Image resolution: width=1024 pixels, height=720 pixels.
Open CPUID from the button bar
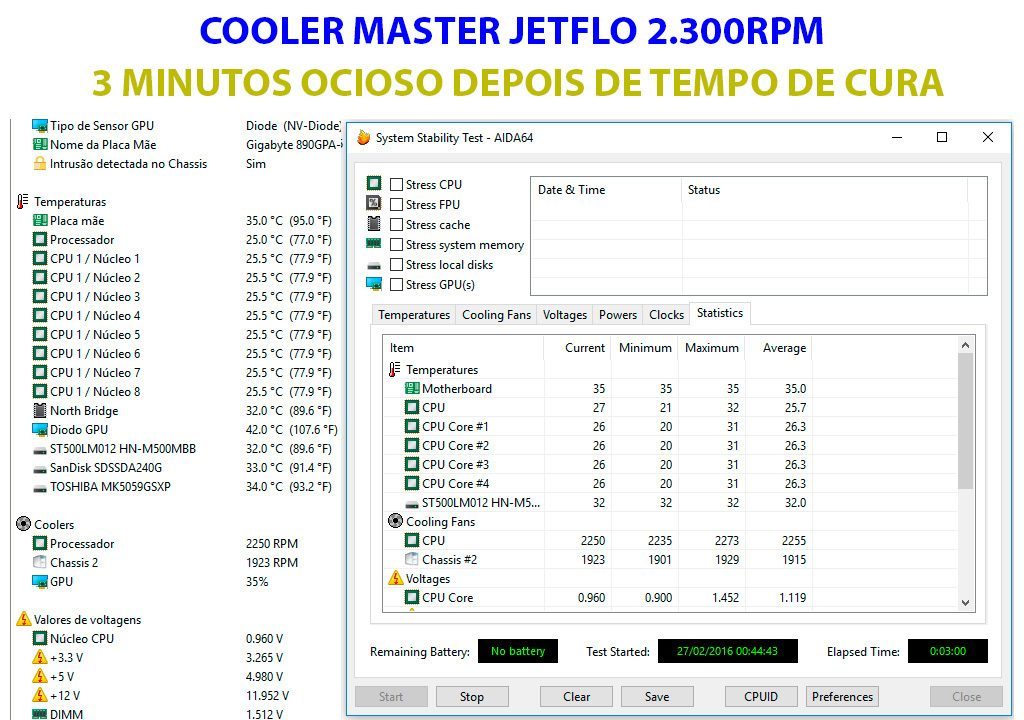tap(761, 696)
